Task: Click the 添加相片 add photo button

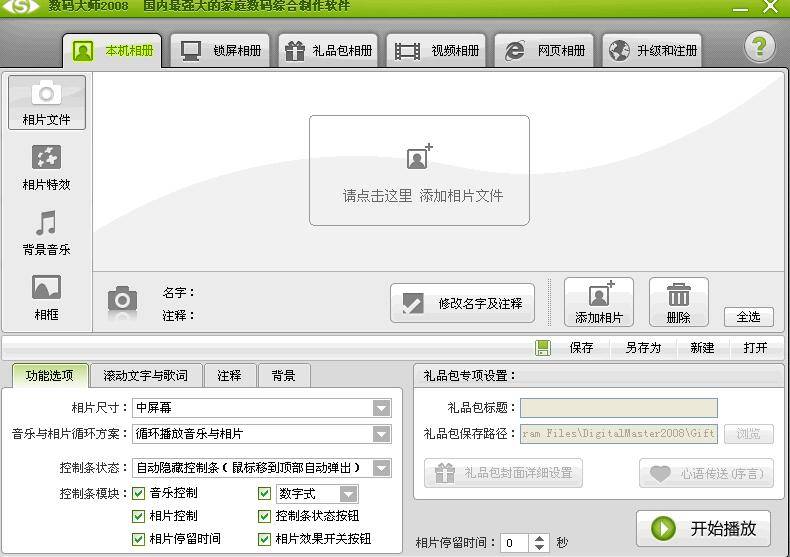Action: click(x=599, y=302)
